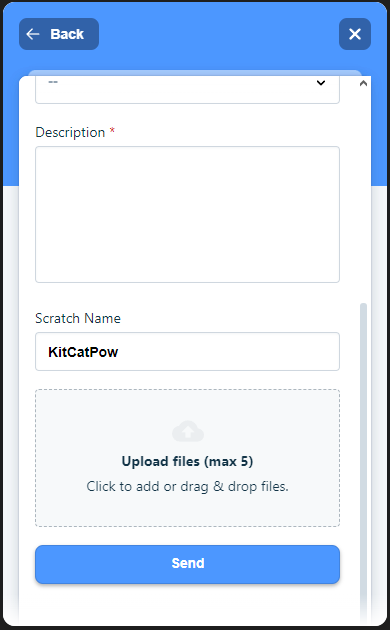Close the form with the X icon

pos(355,34)
